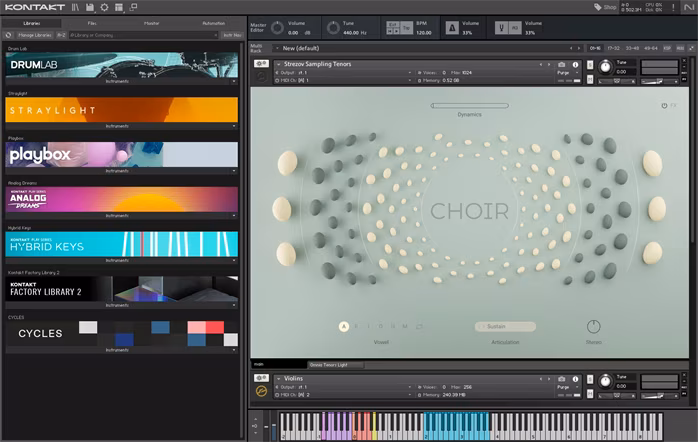The width and height of the screenshot is (698, 442).
Task: Toggle the A-Z library sort button
Action: (x=61, y=35)
